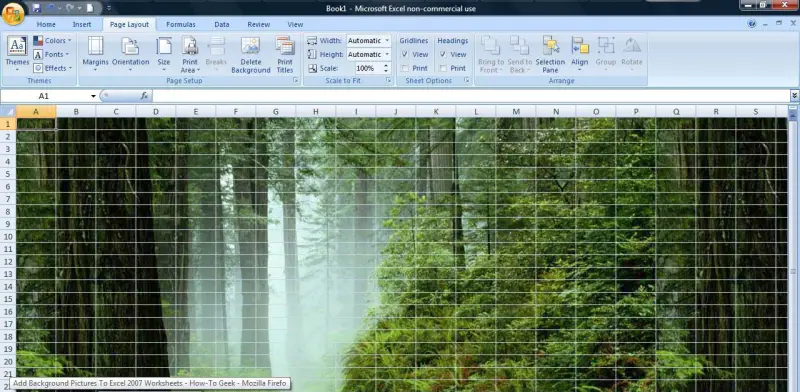
Task: Uncheck the Headings View checkbox
Action: [x=443, y=54]
